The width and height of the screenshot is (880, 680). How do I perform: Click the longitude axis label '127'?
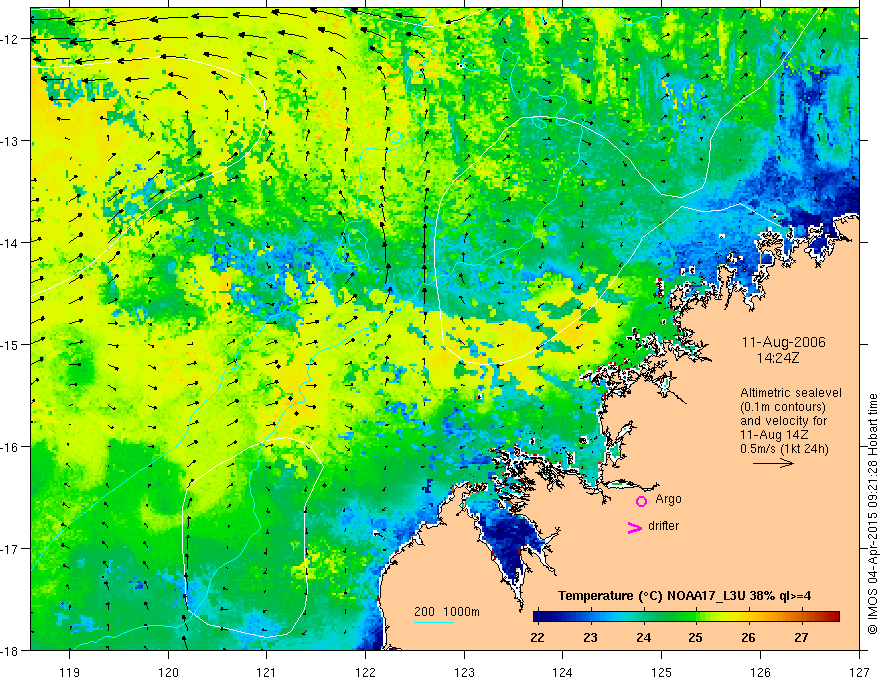click(859, 672)
